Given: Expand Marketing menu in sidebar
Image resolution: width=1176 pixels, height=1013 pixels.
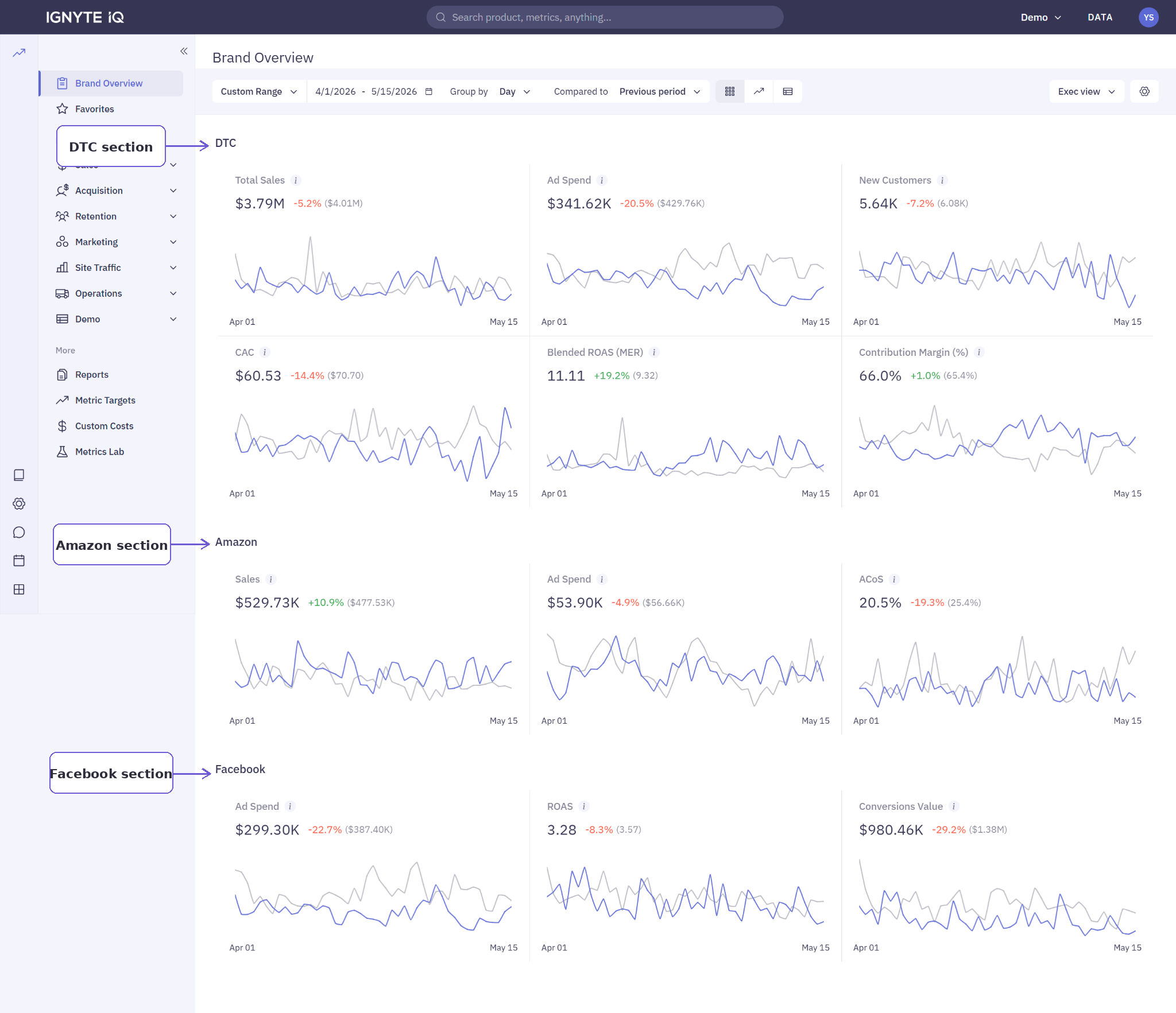Looking at the screenshot, I should click(x=116, y=242).
